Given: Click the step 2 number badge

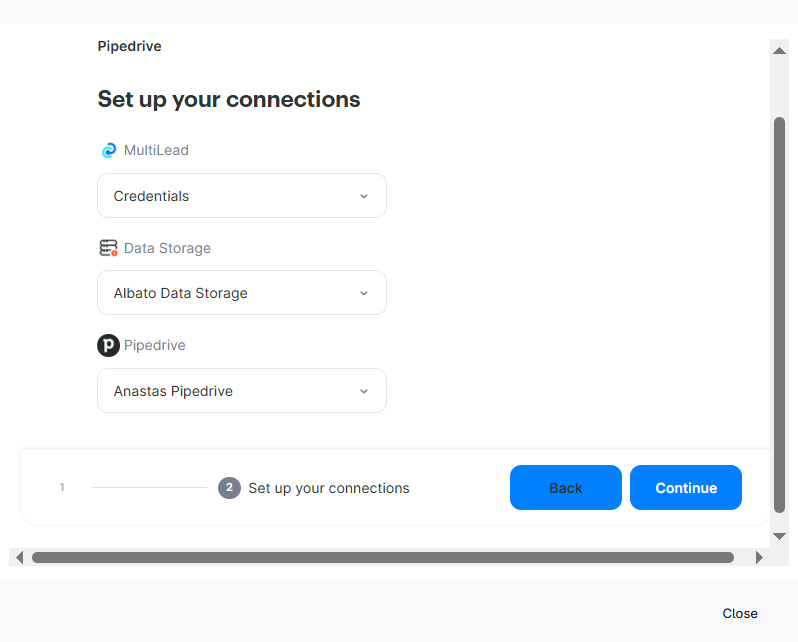Looking at the screenshot, I should (x=229, y=488).
